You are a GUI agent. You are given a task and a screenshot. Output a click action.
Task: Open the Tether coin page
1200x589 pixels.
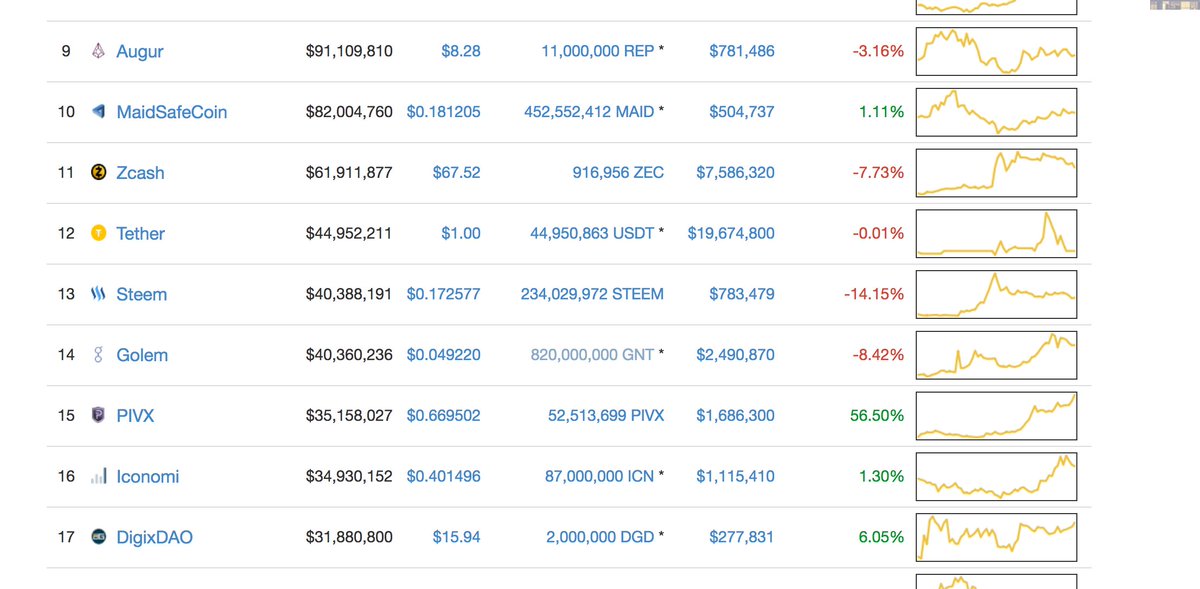pos(140,233)
